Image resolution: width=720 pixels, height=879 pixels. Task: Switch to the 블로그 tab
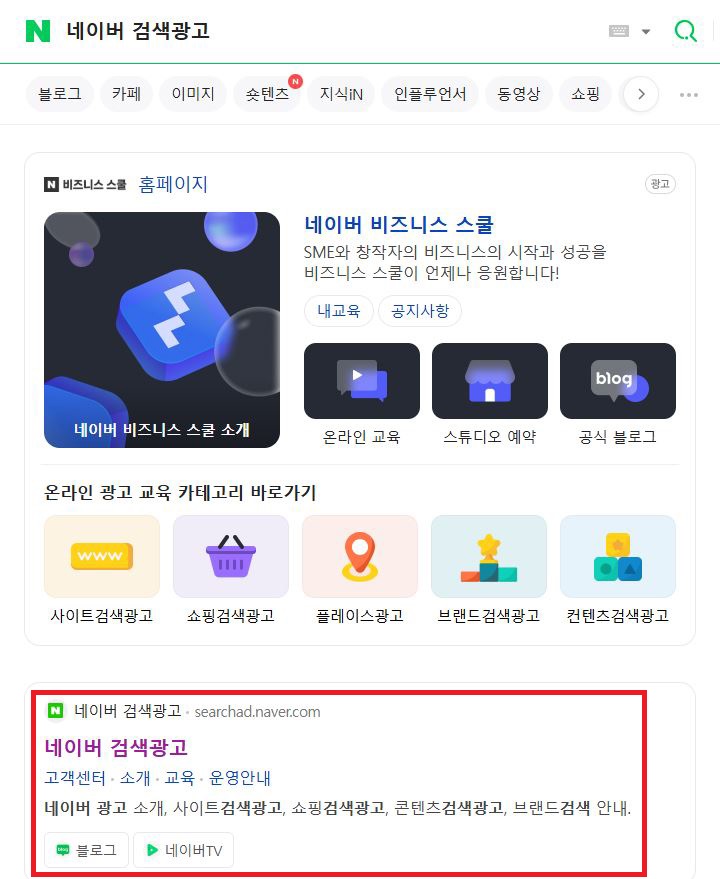59,94
